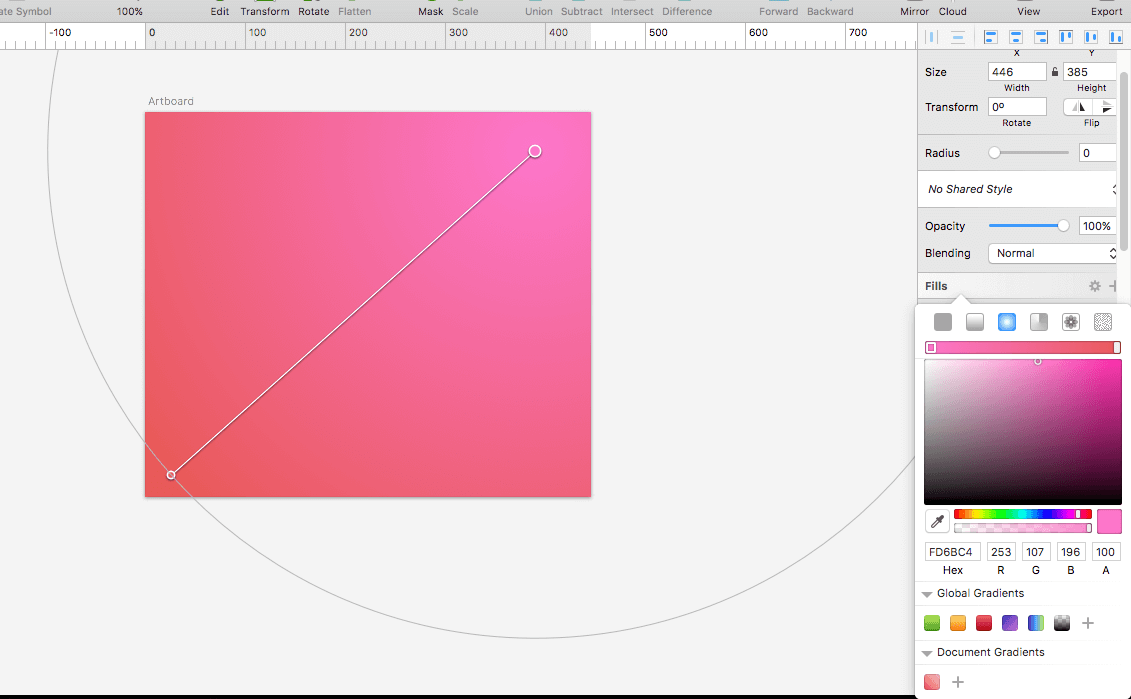The height and width of the screenshot is (699, 1131).
Task: Click the Rotate input field
Action: pyautogui.click(x=1017, y=107)
